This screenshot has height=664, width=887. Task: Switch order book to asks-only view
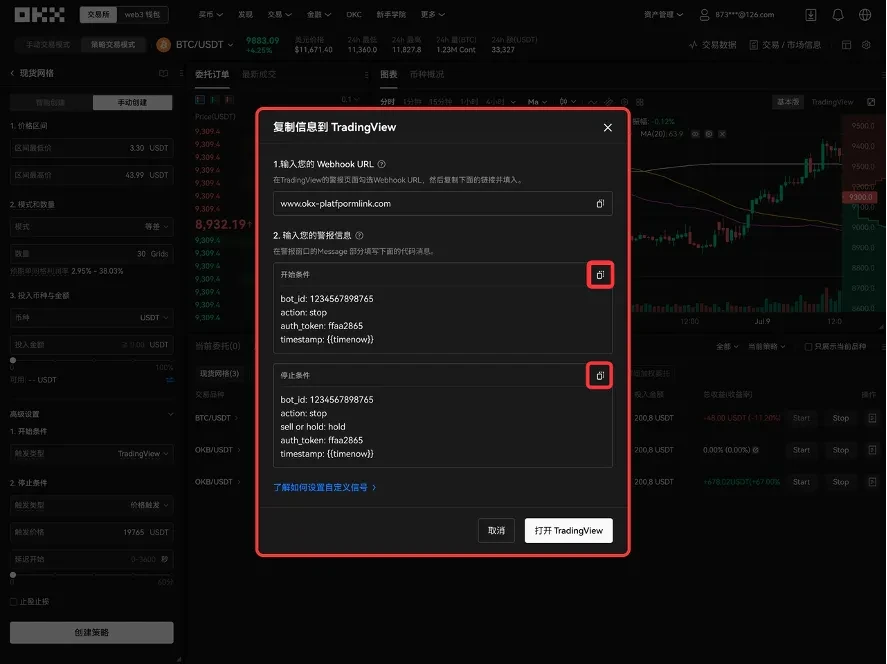point(229,100)
